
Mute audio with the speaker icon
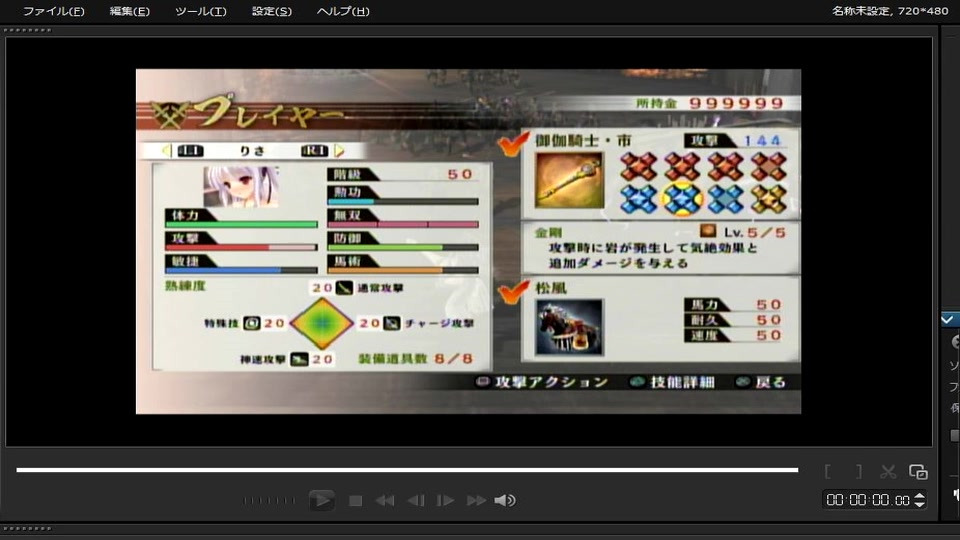(x=504, y=501)
